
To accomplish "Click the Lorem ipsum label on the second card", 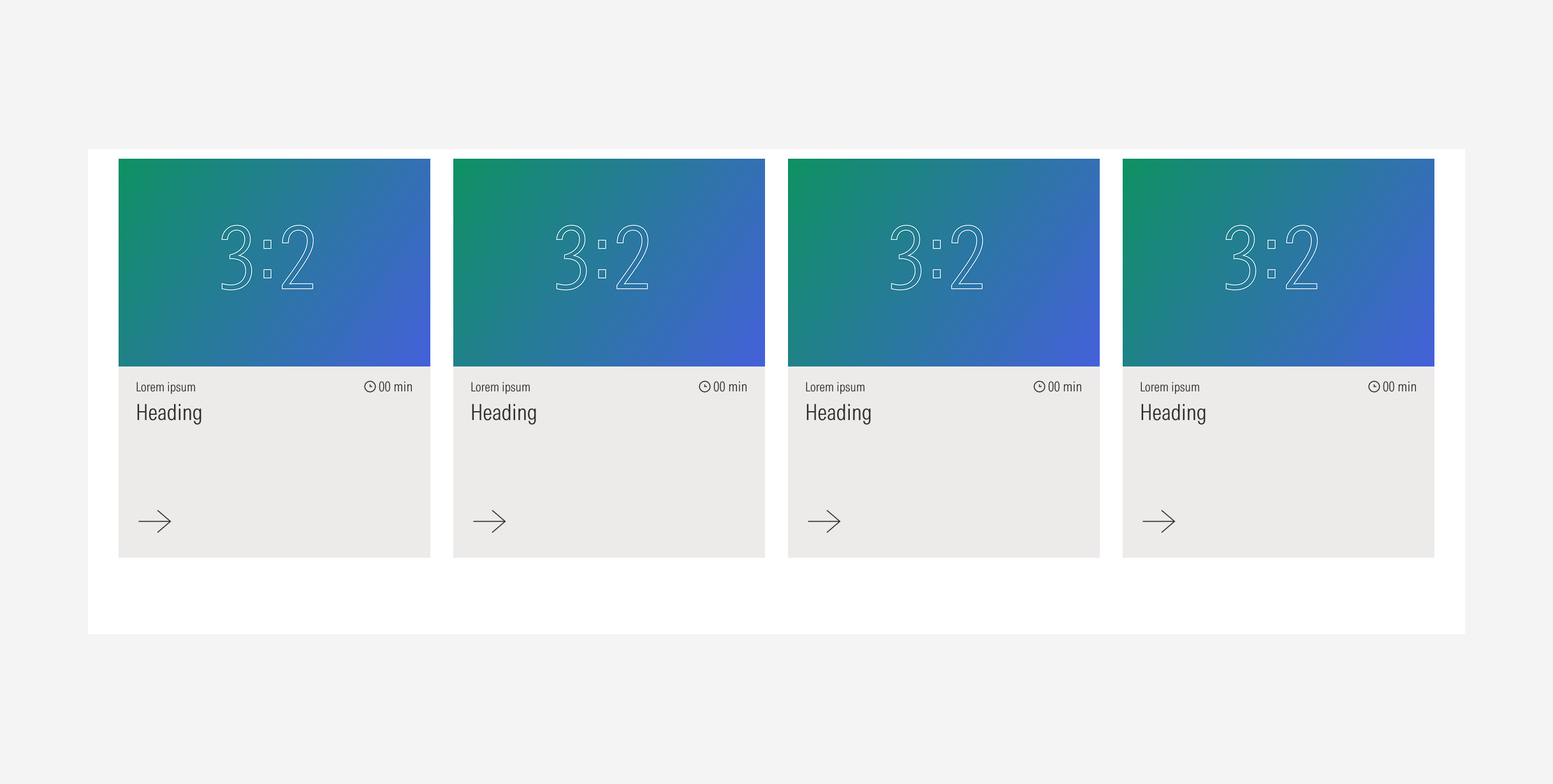I will (x=501, y=386).
